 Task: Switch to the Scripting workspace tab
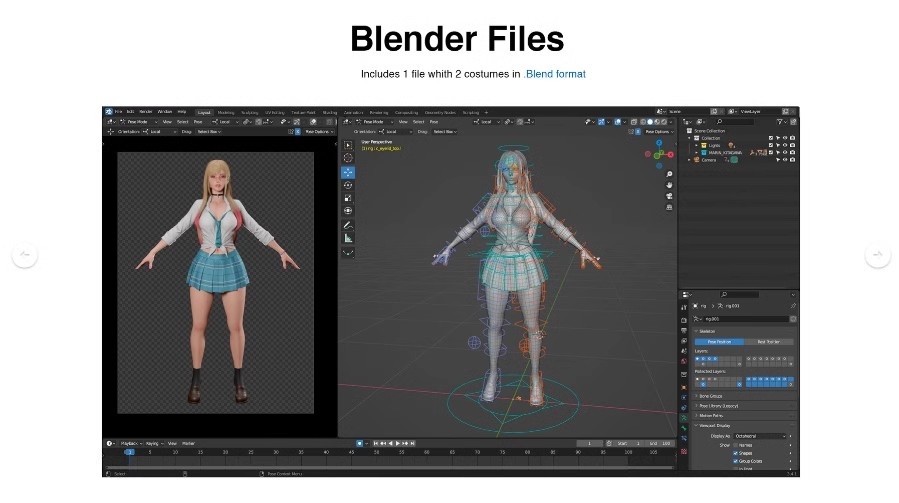(x=471, y=112)
